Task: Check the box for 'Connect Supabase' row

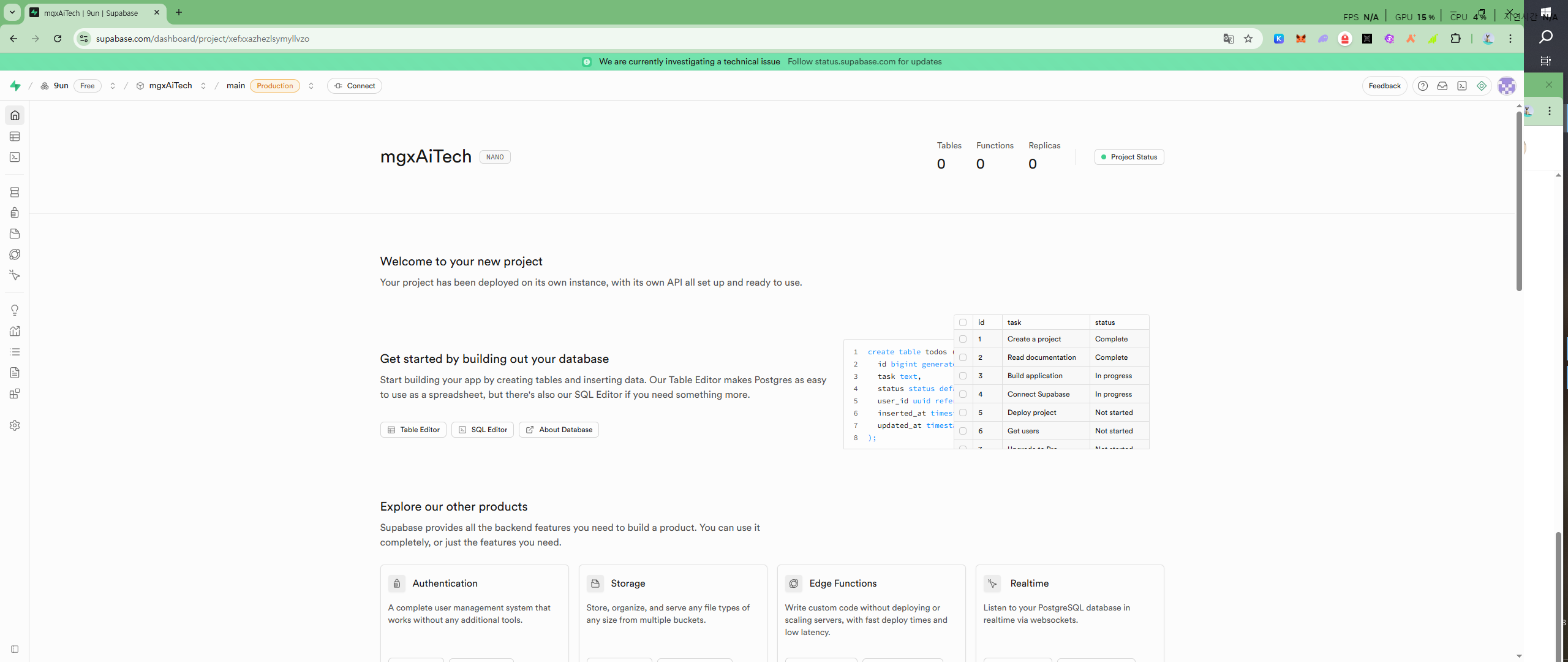Action: [963, 394]
